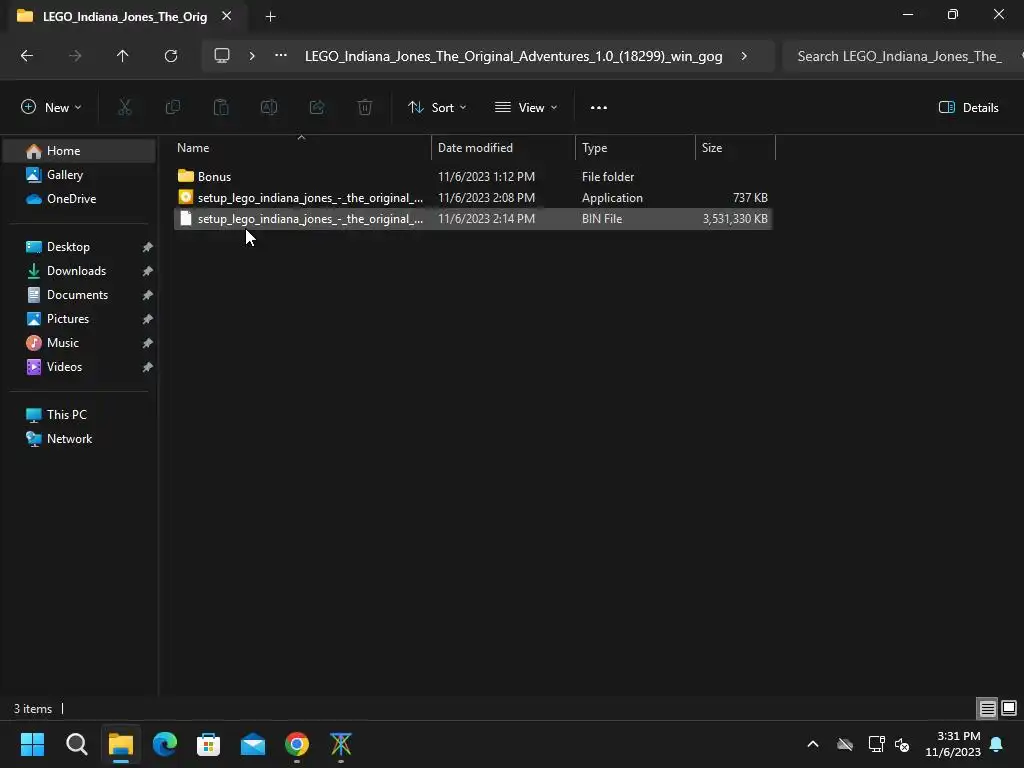Screen dimensions: 1024x768
Task: Select the LEGO_Indiana_Jones_The_Orig tab
Action: click(x=124, y=16)
